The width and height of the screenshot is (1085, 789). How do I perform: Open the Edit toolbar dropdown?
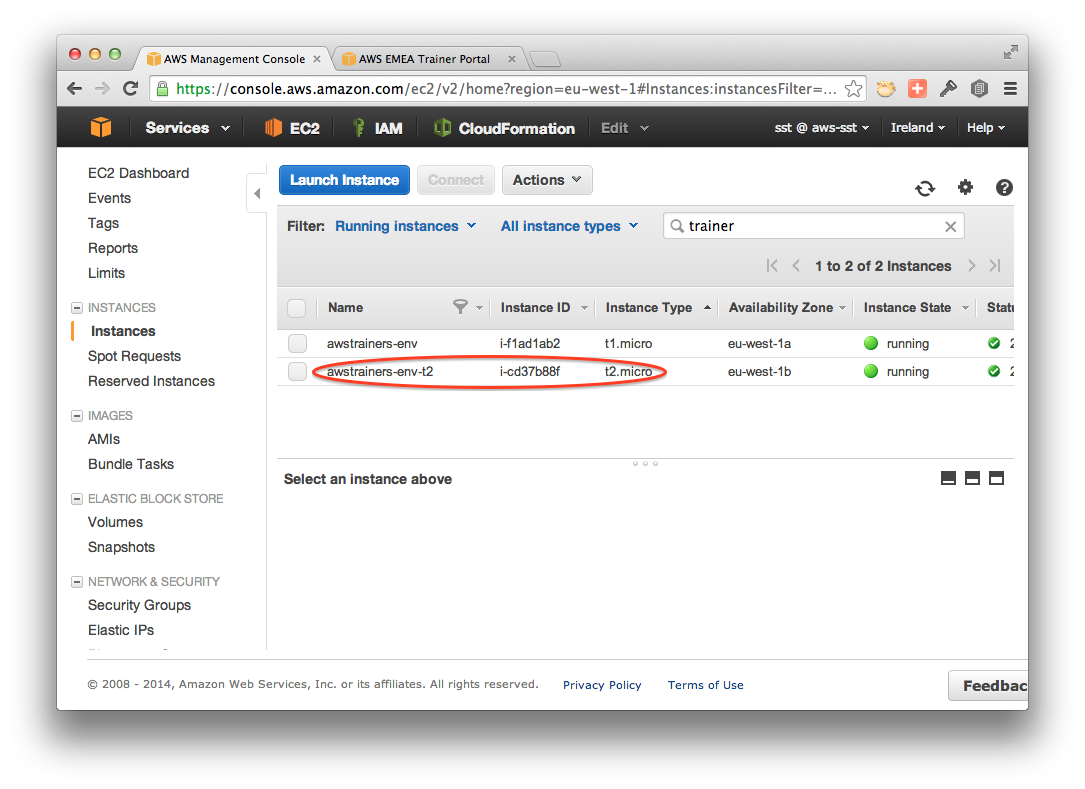pos(625,128)
